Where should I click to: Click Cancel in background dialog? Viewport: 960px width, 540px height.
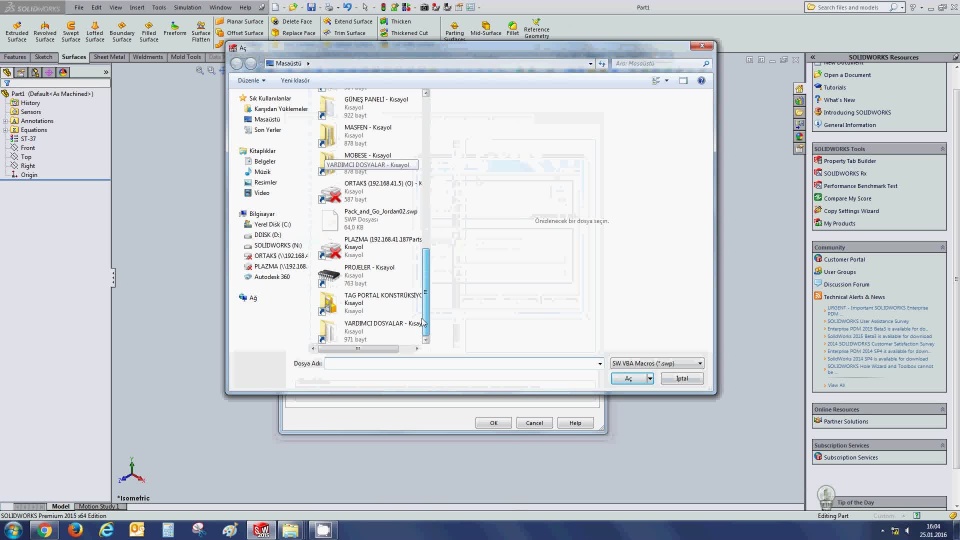pyautogui.click(x=534, y=423)
